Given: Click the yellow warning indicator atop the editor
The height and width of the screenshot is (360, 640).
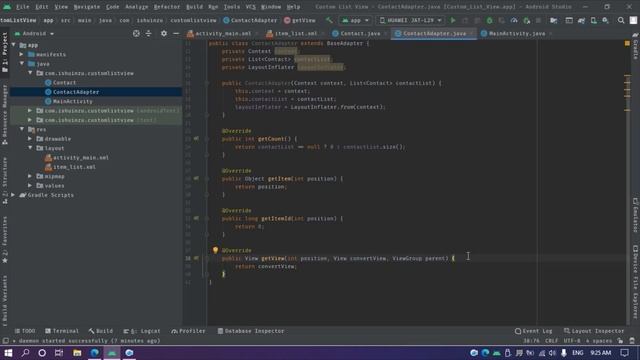Looking at the screenshot, I should click(627, 43).
